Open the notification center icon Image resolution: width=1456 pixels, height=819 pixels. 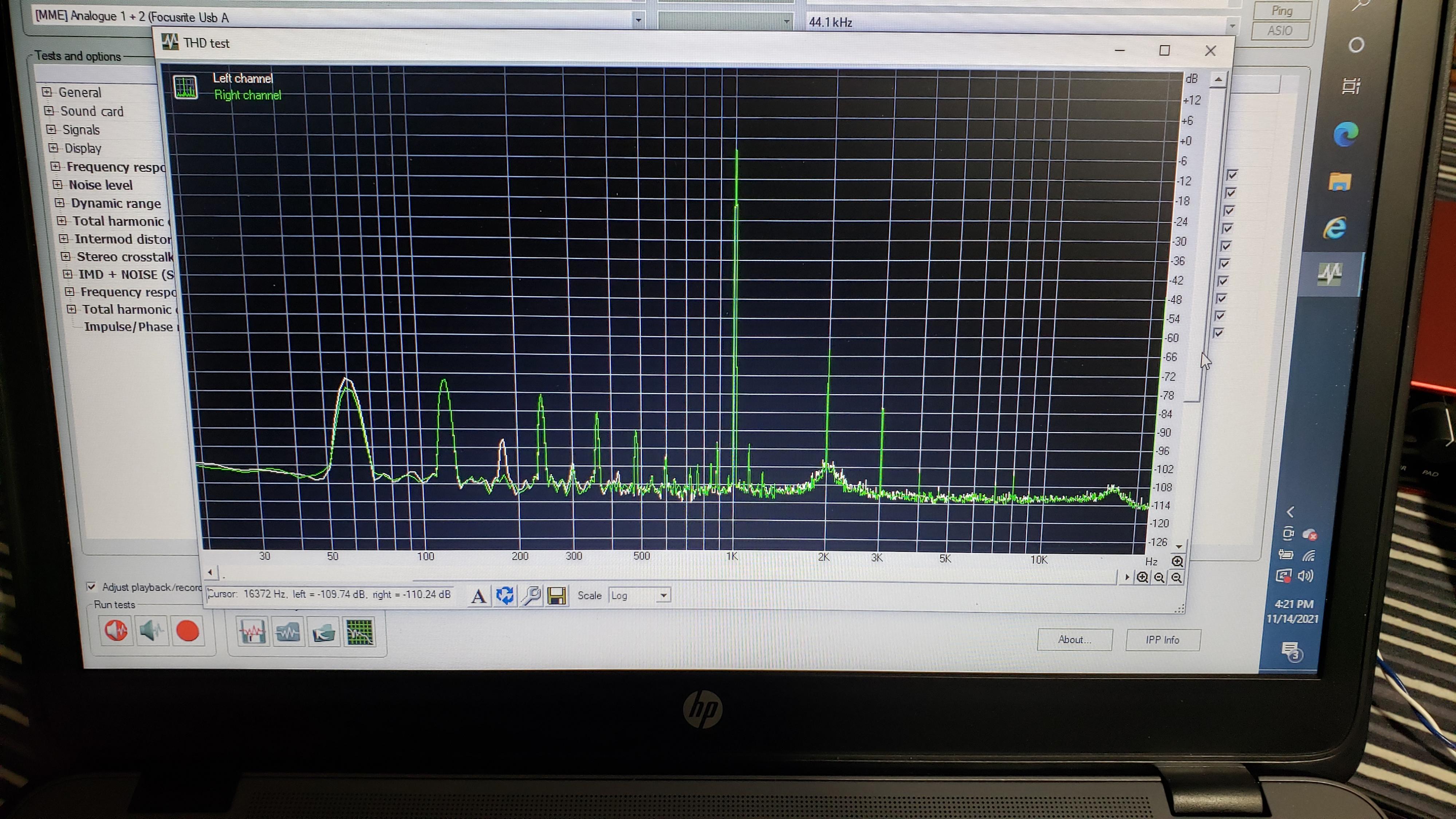tap(1291, 651)
